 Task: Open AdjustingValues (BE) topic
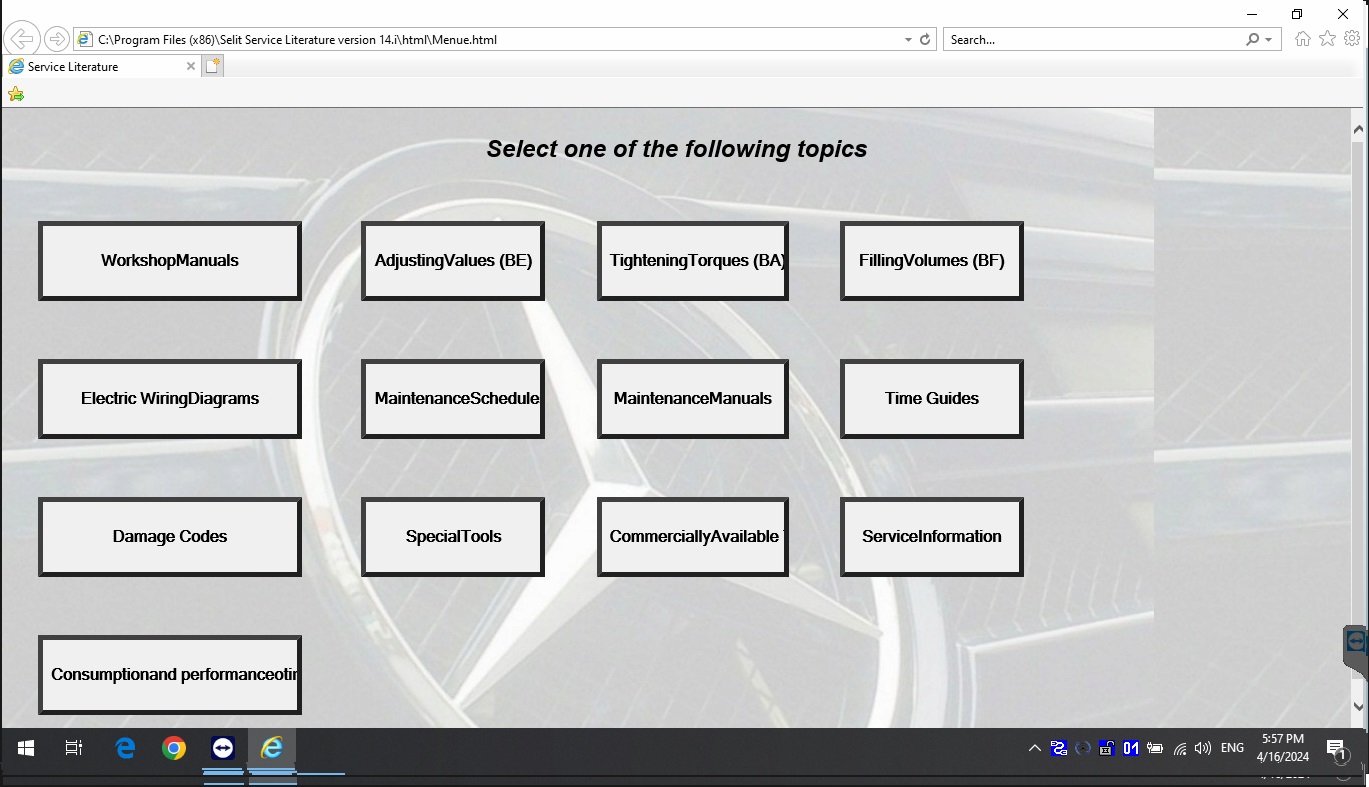pos(453,261)
